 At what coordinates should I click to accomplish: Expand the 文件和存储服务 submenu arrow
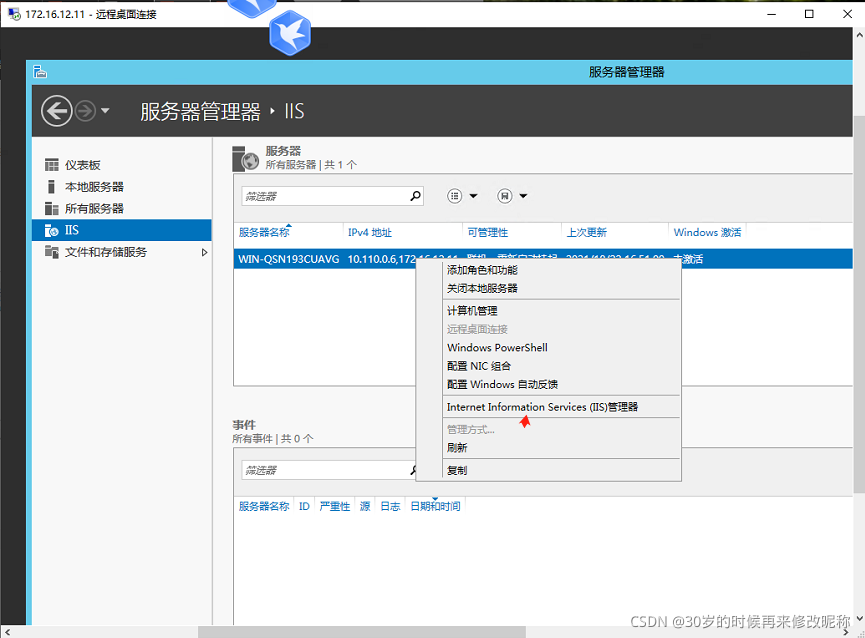pyautogui.click(x=204, y=253)
